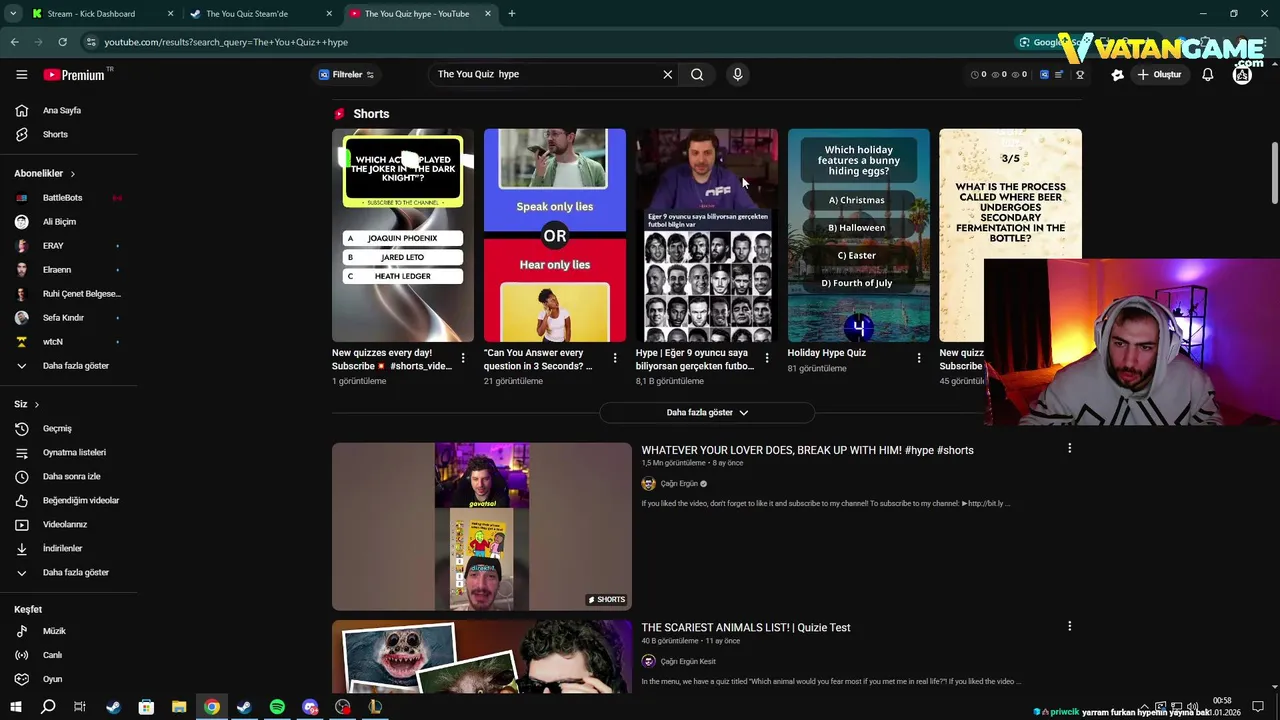
Task: Click the YouTube search text field
Action: pos(545,74)
